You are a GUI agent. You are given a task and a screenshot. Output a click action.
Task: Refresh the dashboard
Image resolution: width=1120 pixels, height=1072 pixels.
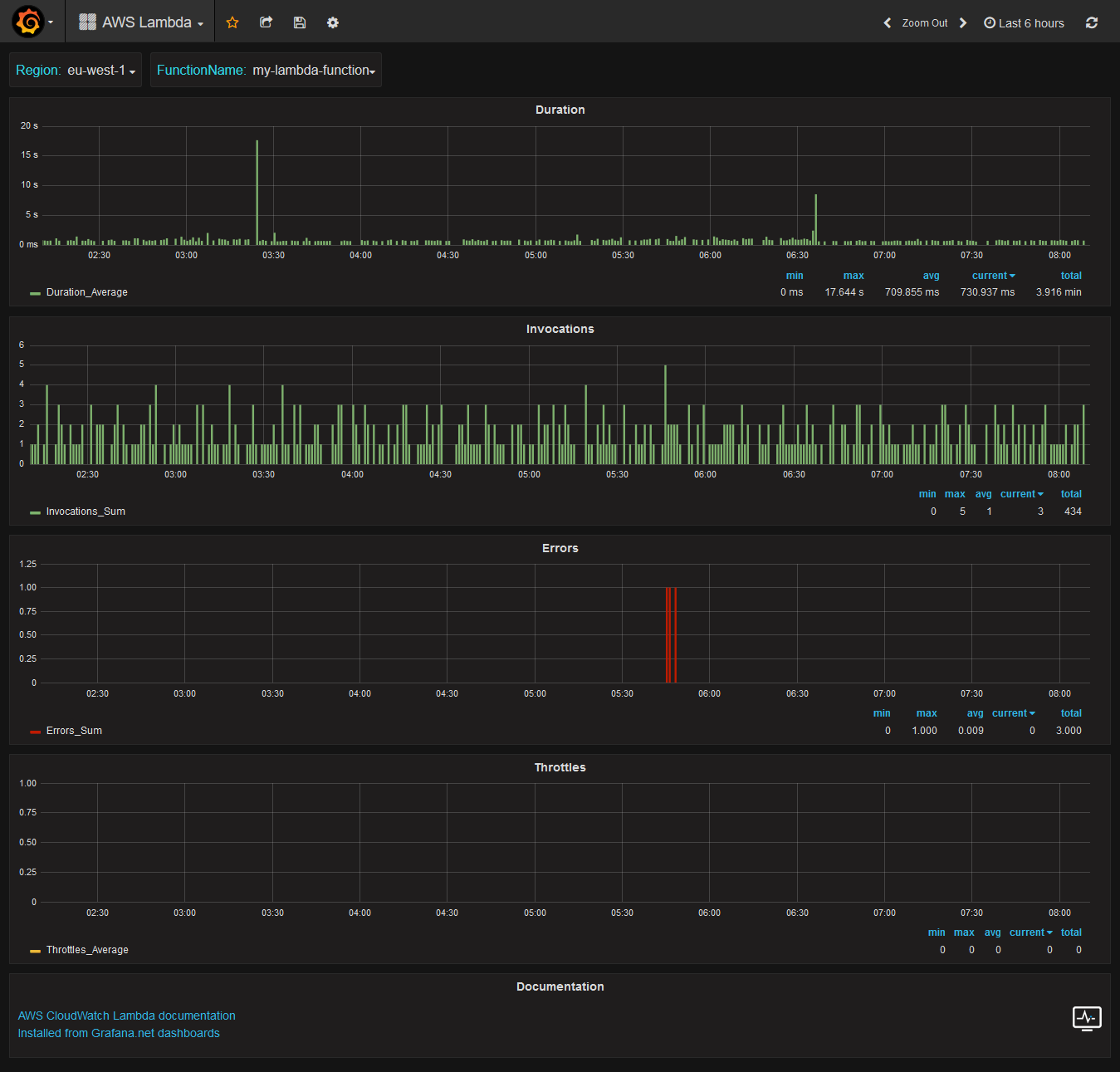point(1092,23)
